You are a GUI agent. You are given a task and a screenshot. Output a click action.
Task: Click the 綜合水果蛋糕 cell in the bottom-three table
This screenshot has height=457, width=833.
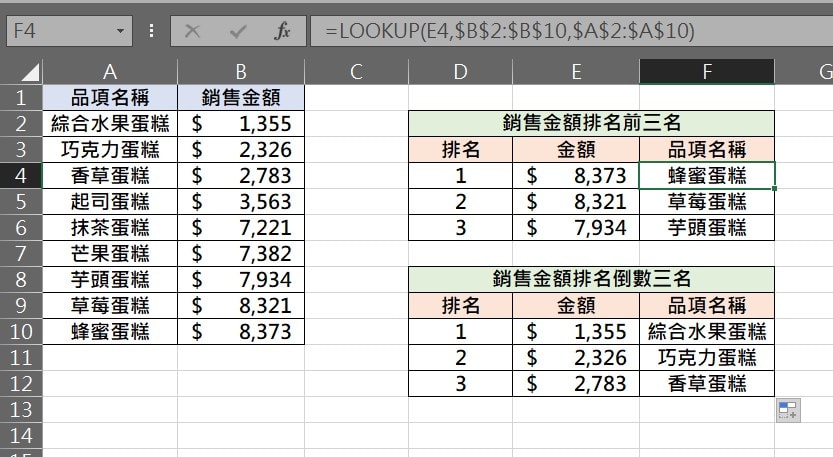pos(706,331)
